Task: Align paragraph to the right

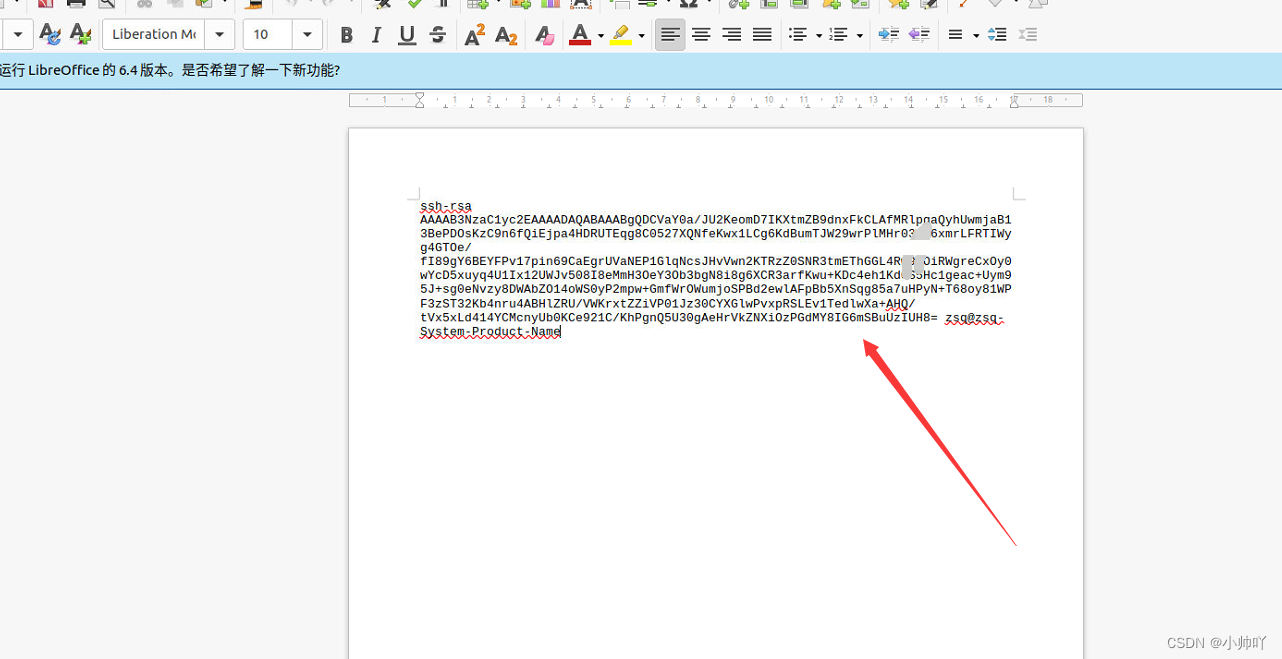Action: (x=731, y=35)
